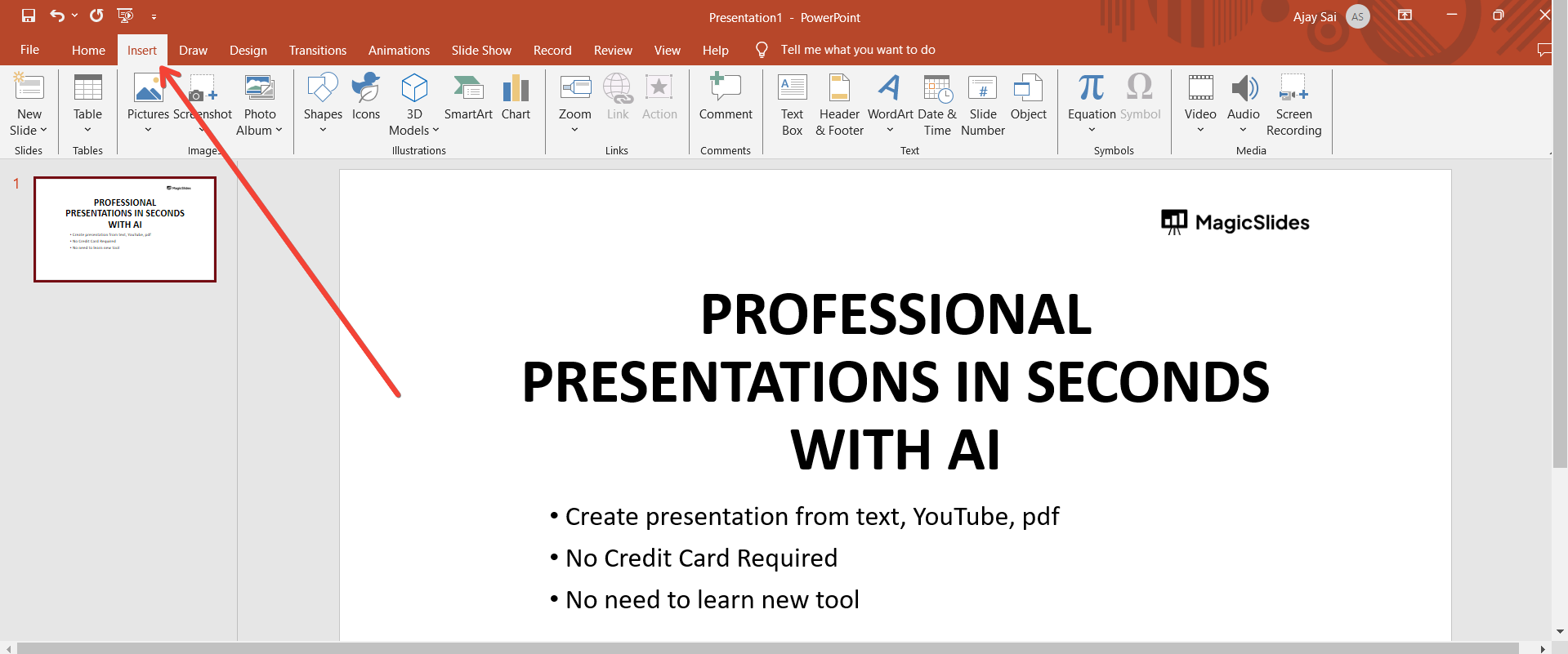Screen dimensions: 1568x654
Task: Expand the Undo history dropdown arrow
Action: coord(75,16)
